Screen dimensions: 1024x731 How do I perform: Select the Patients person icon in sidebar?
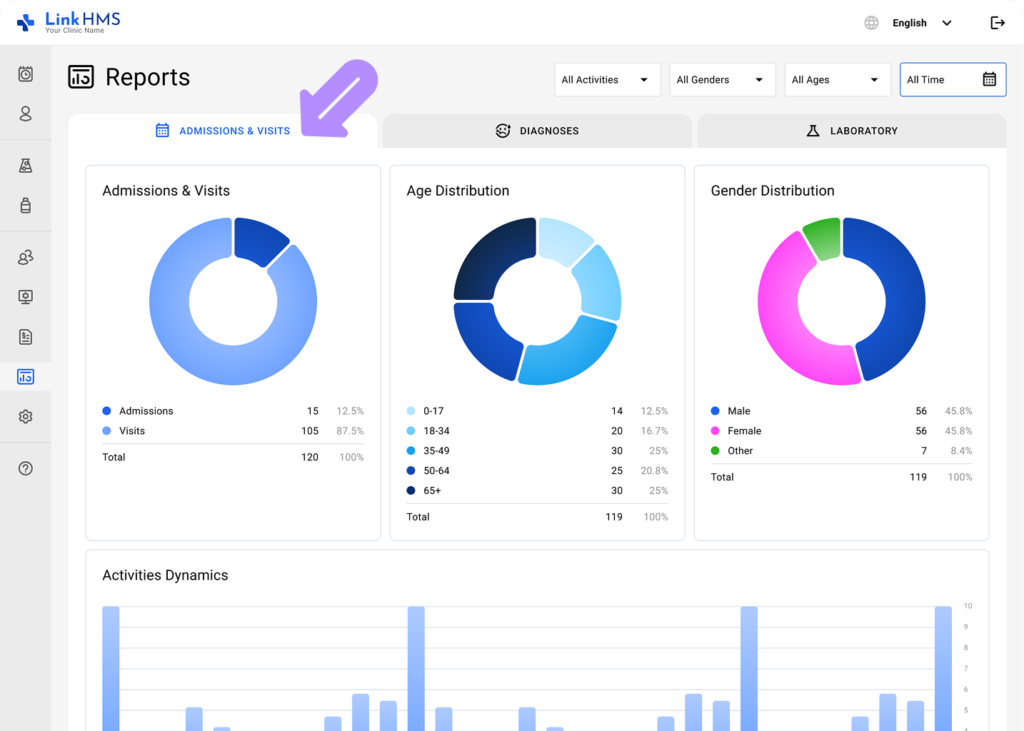click(x=25, y=114)
